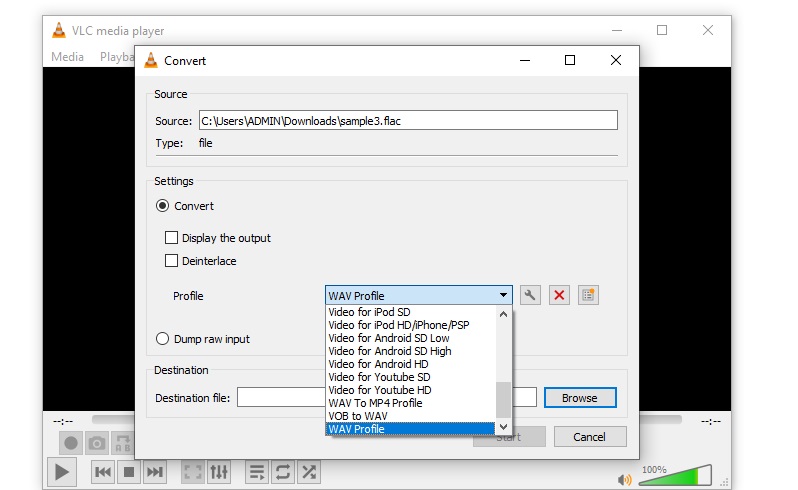Choose Video for Youtube SD profile
This screenshot has height=490, width=798.
click(410, 377)
